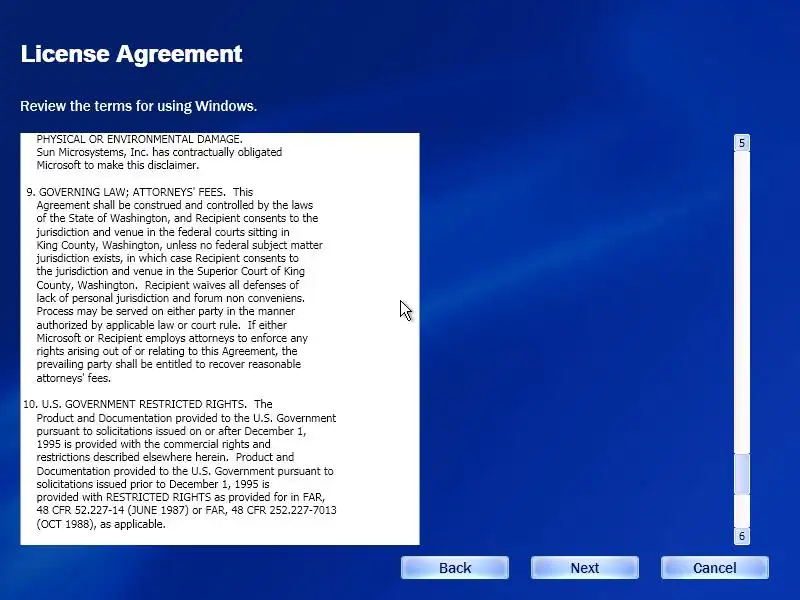Click scrollbar up arrow labeled 5
This screenshot has height=600, width=800.
coord(742,143)
